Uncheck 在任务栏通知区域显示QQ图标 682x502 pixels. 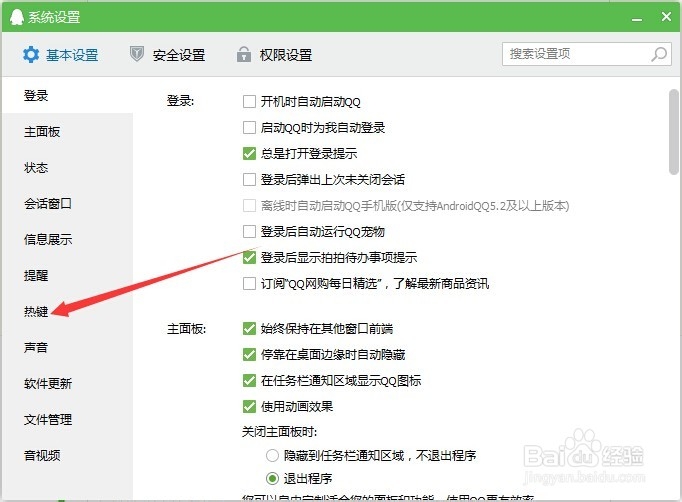click(x=249, y=381)
